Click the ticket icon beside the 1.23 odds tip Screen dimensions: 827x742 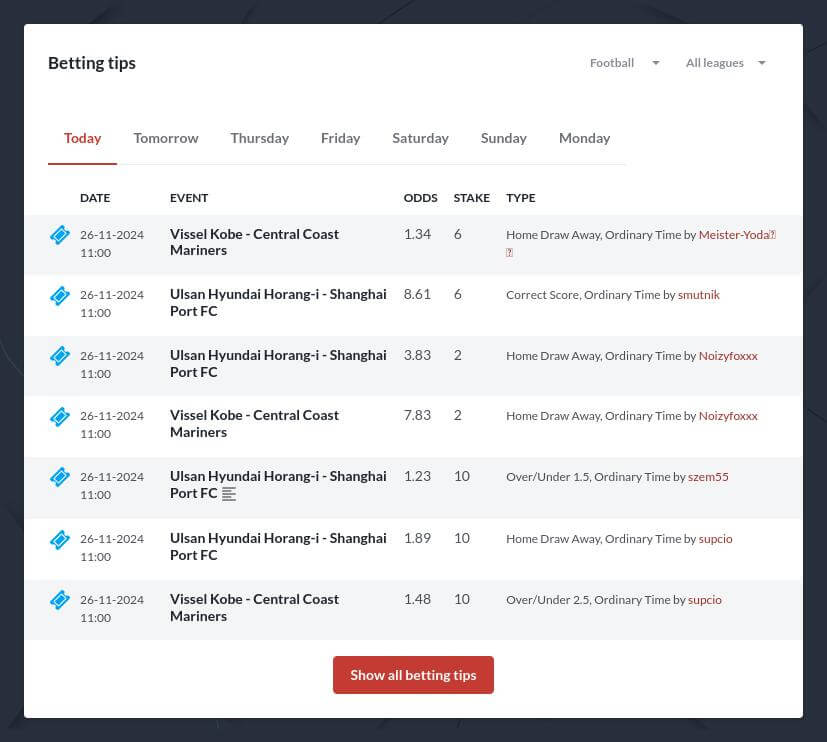pyautogui.click(x=60, y=477)
